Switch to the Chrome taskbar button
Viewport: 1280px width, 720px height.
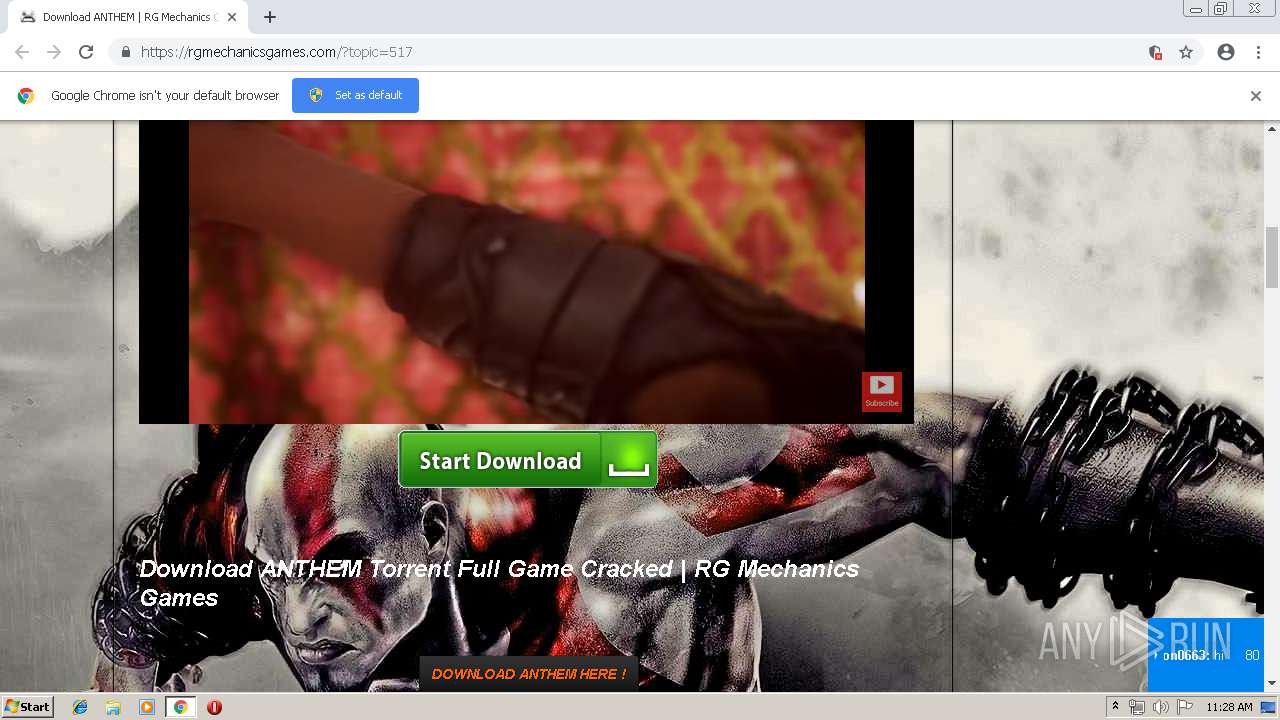coord(180,707)
